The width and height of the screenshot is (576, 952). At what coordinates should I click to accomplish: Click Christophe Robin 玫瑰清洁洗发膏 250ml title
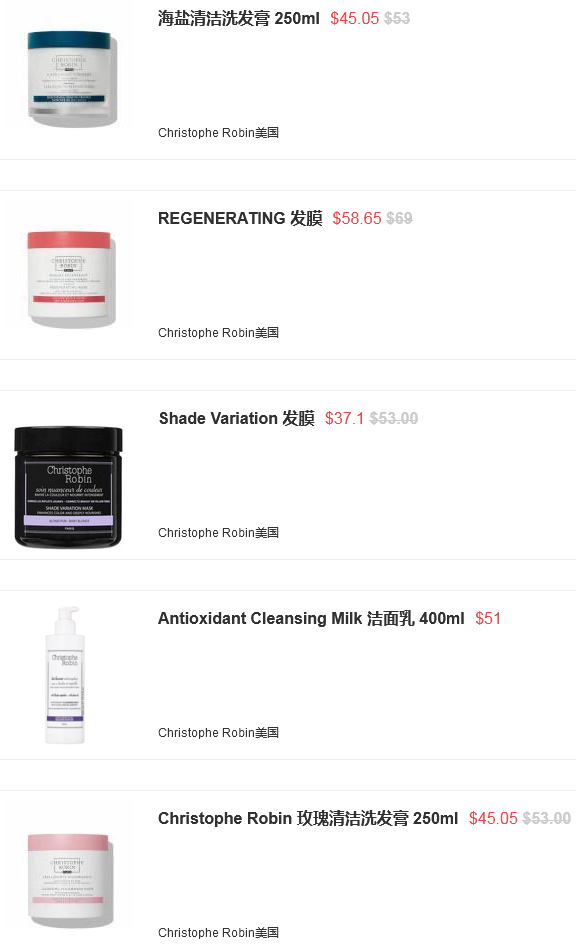(x=308, y=818)
